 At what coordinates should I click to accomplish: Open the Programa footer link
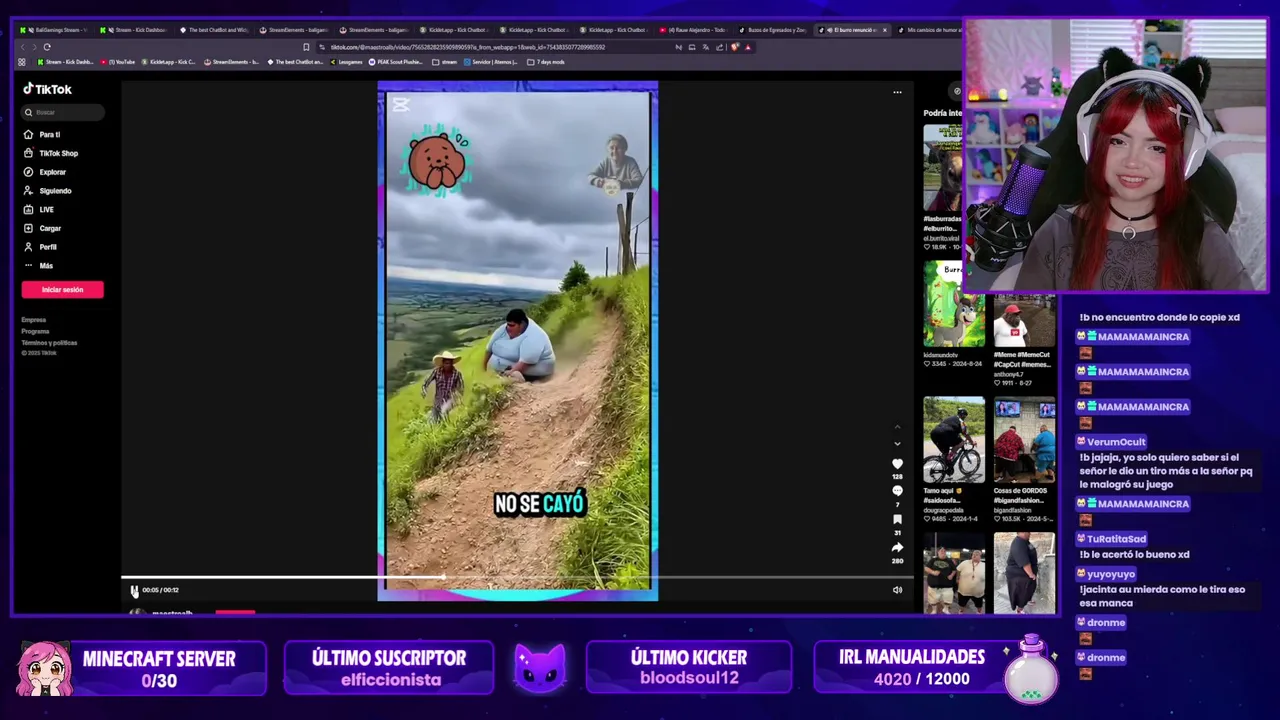[35, 331]
